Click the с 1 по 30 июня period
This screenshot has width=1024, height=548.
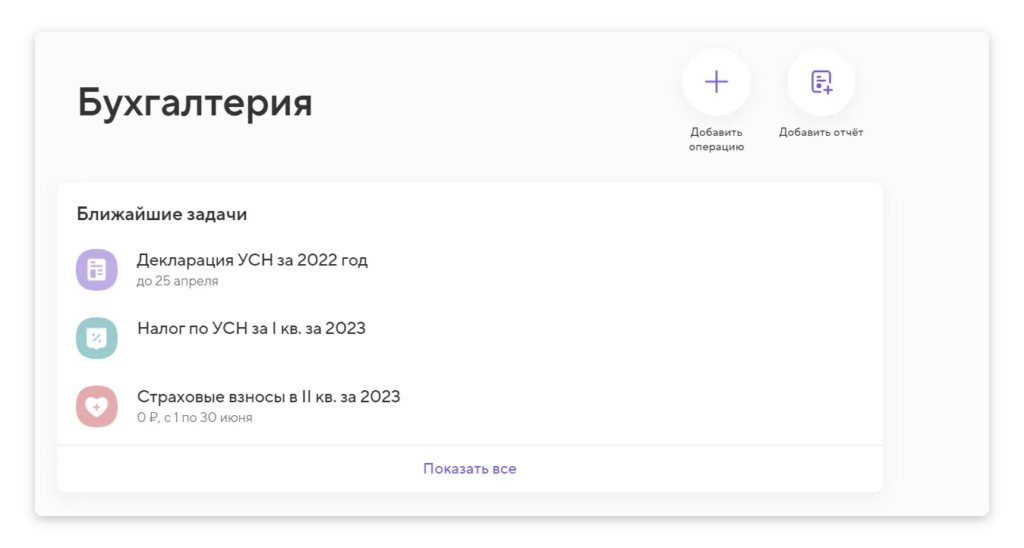pyautogui.click(x=208, y=417)
